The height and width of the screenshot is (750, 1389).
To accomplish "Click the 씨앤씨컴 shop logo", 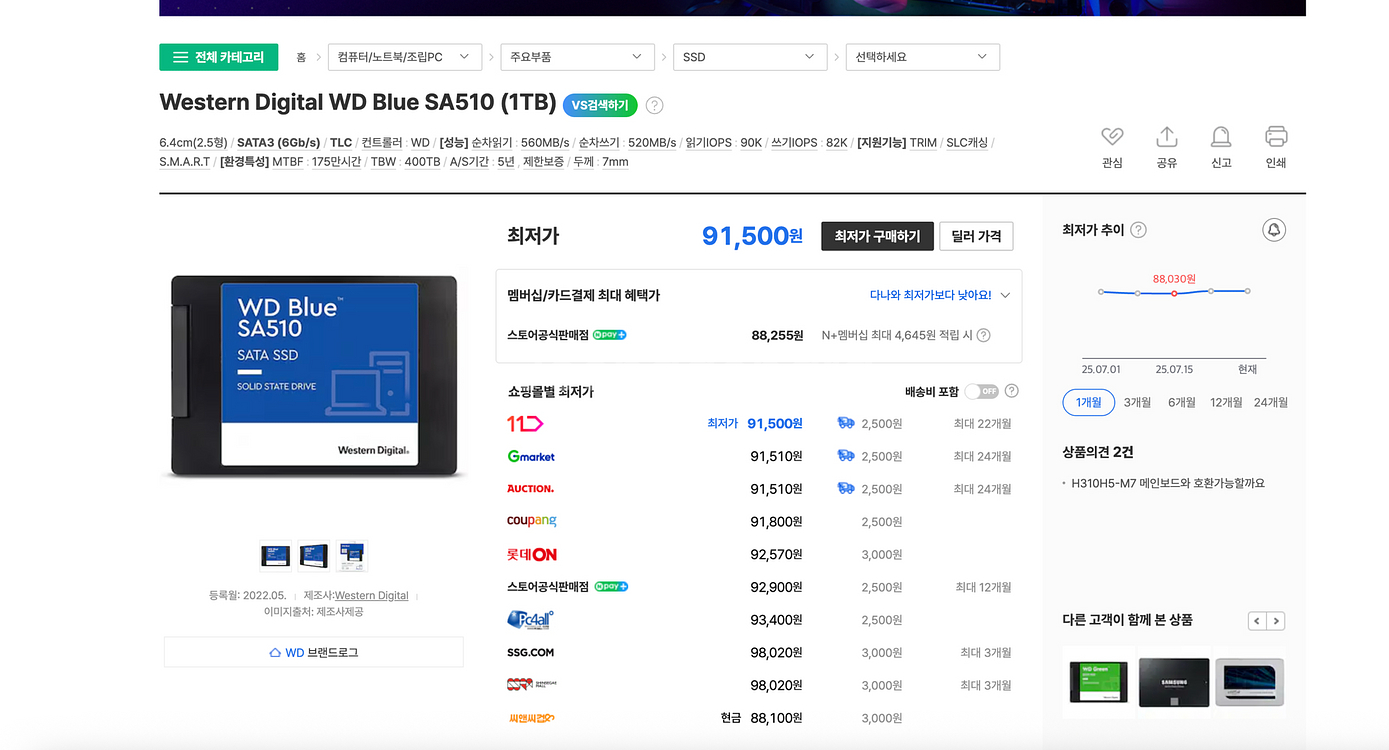I will tap(531, 718).
